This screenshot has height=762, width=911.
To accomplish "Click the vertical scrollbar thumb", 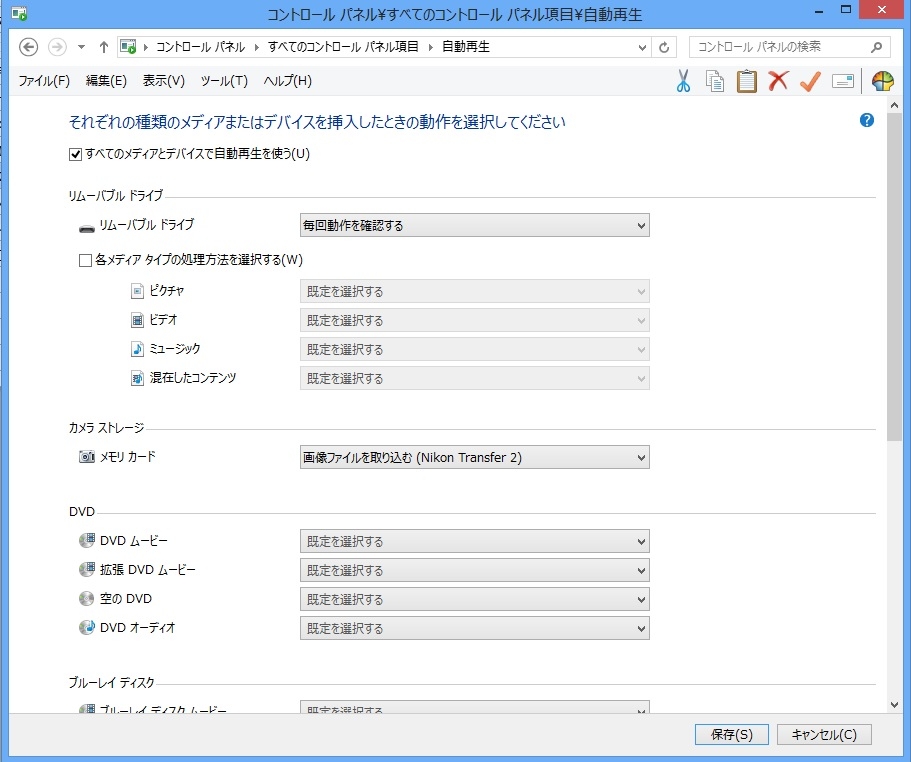I will tap(894, 277).
